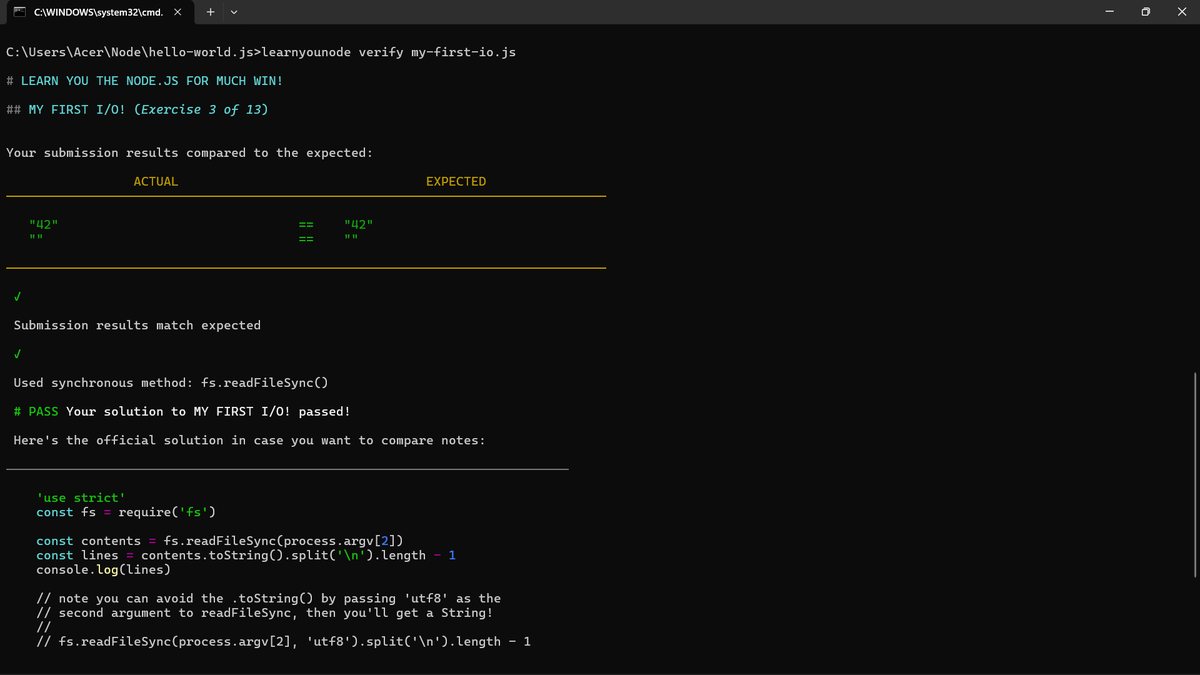Click the comment 'note you can avoid the .toString()'
Image resolution: width=1200 pixels, height=675 pixels.
pos(269,598)
